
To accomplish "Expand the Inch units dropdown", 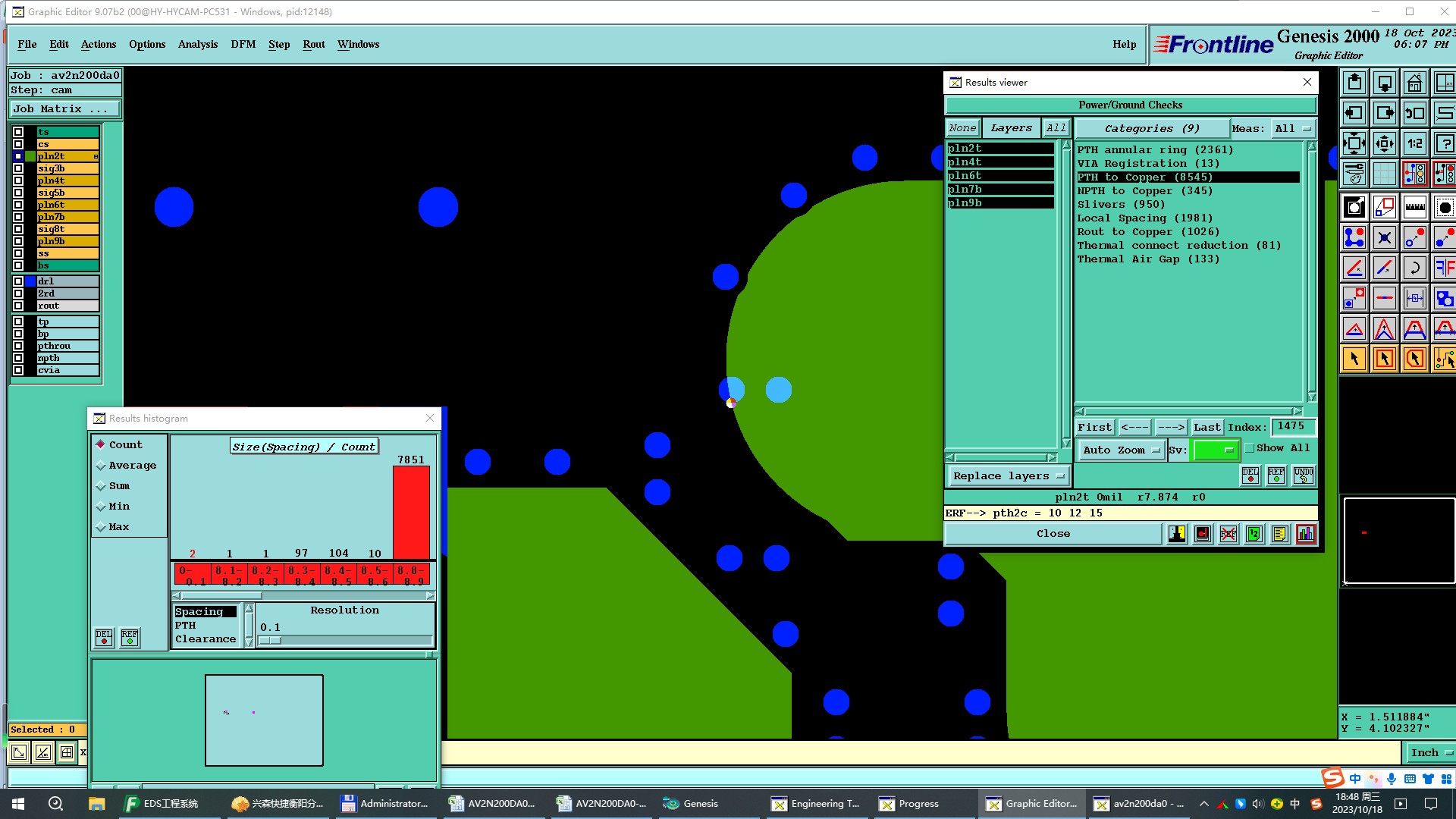I will tap(1430, 752).
